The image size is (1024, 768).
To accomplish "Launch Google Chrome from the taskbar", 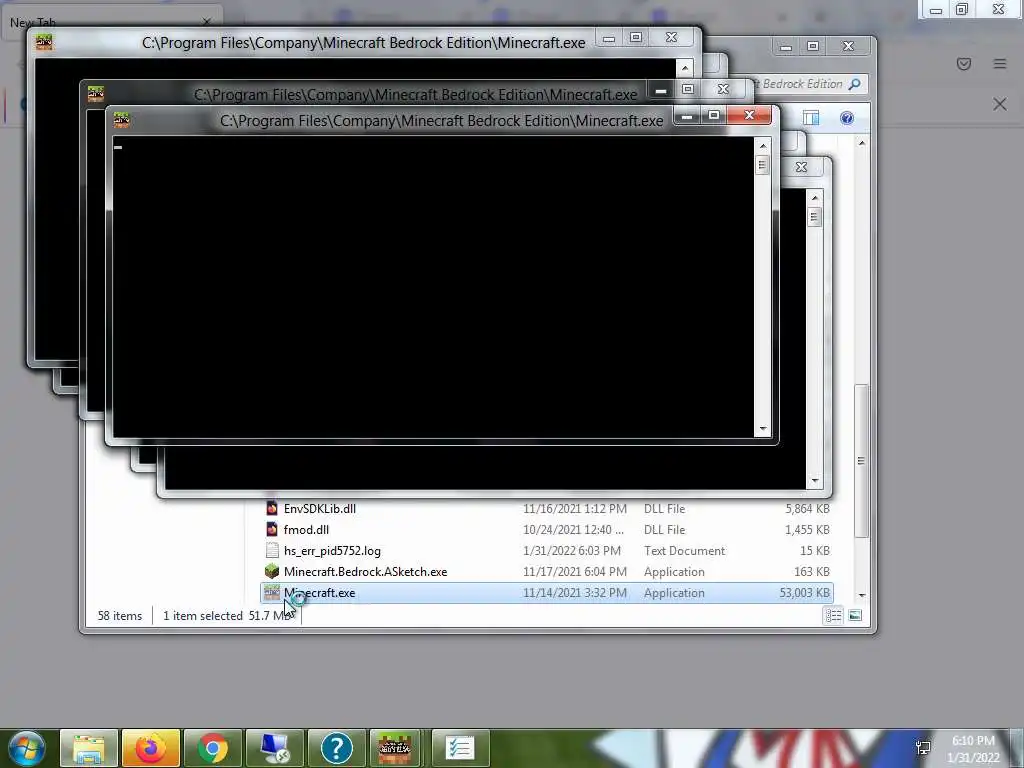I will click(x=213, y=748).
